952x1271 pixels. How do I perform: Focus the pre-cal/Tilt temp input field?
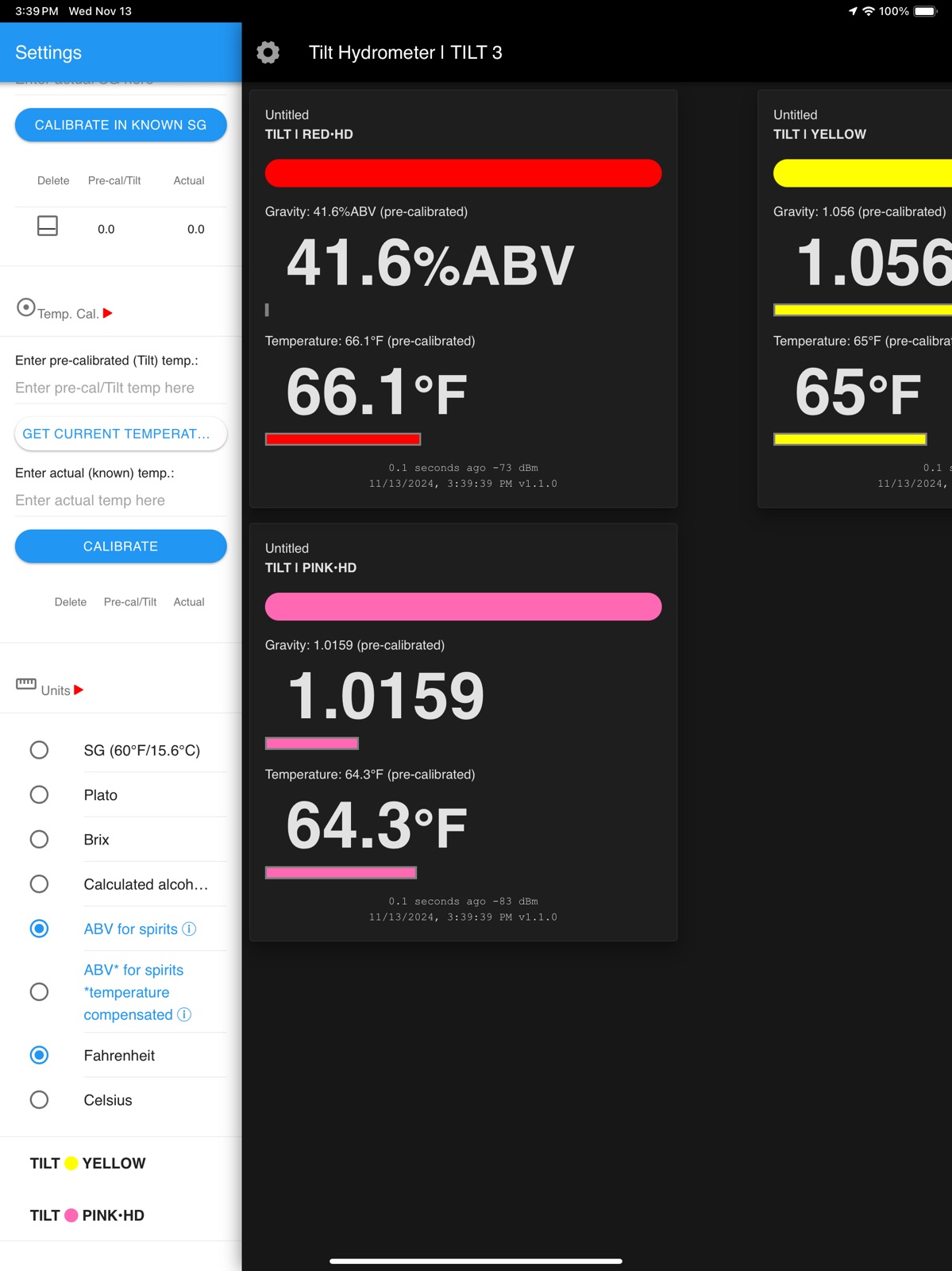pyautogui.click(x=121, y=388)
